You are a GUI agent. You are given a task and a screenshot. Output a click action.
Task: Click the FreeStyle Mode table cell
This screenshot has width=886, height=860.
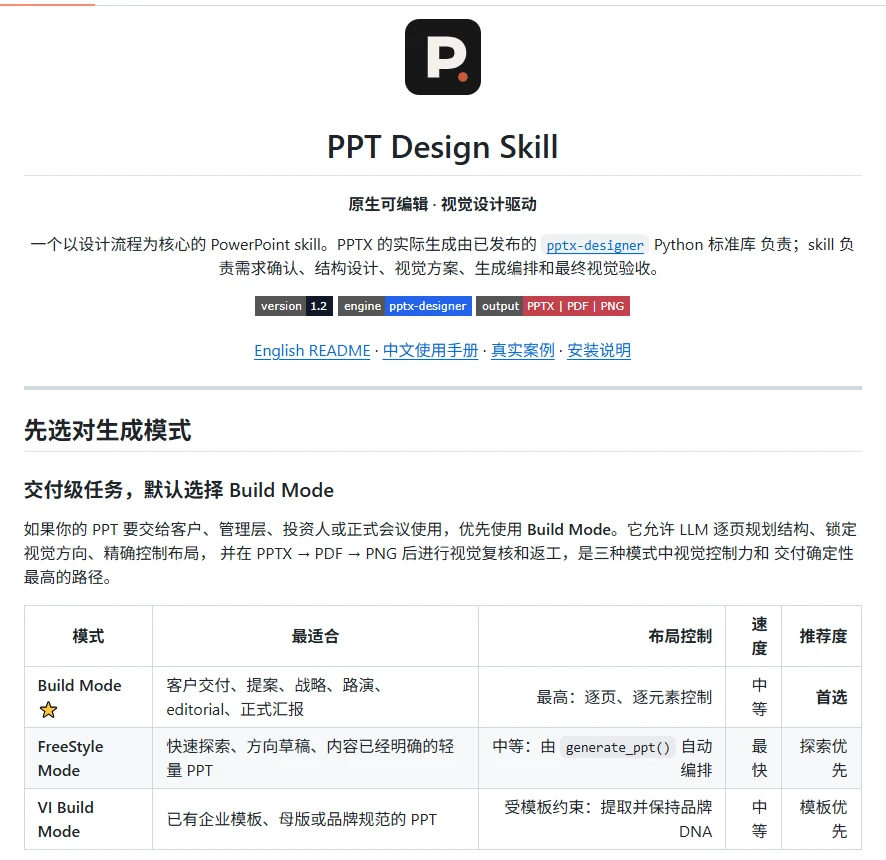coord(88,758)
